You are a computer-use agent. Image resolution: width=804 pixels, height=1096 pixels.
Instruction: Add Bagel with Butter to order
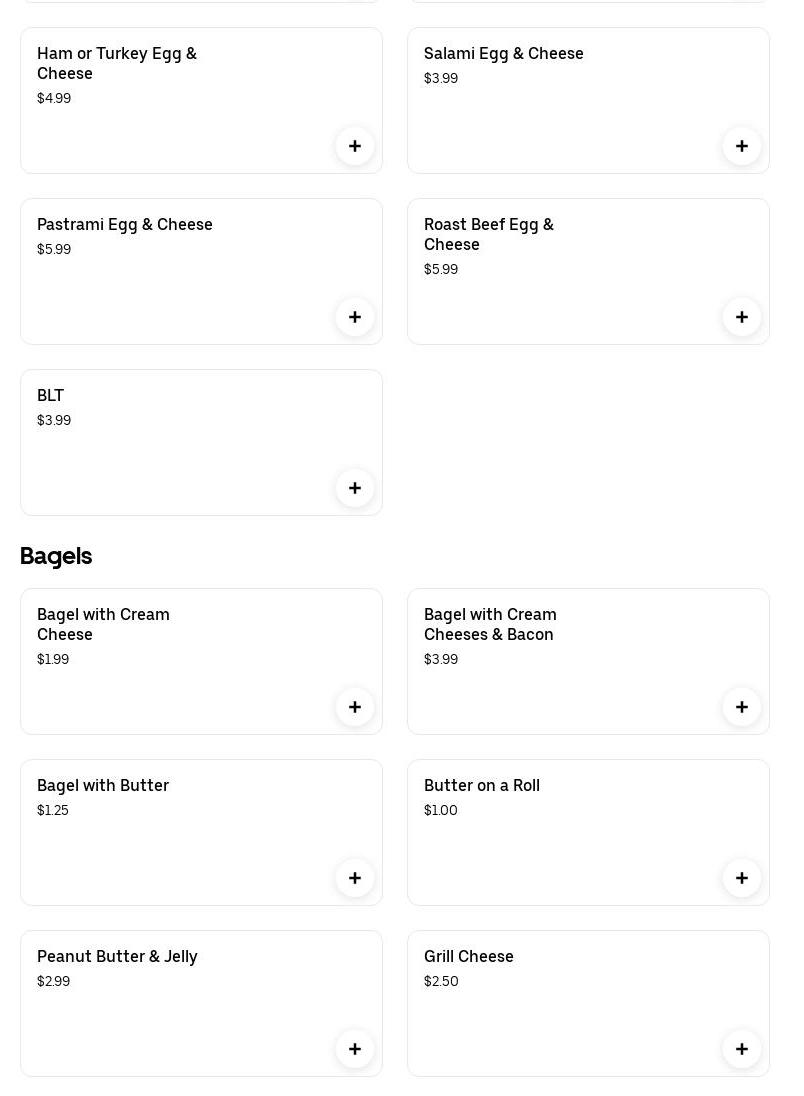[x=355, y=878]
